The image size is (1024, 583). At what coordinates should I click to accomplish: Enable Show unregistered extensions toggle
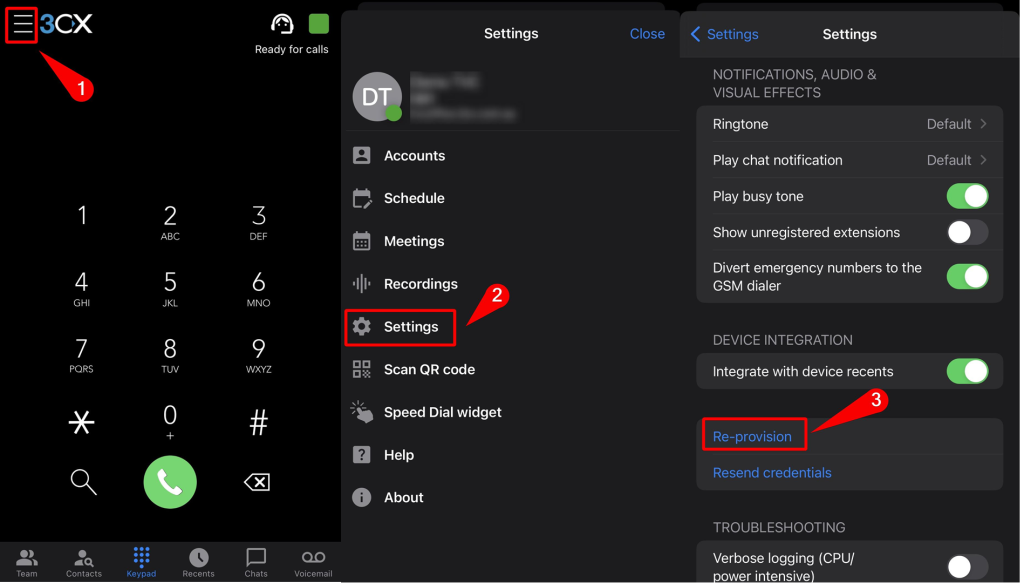pos(967,232)
